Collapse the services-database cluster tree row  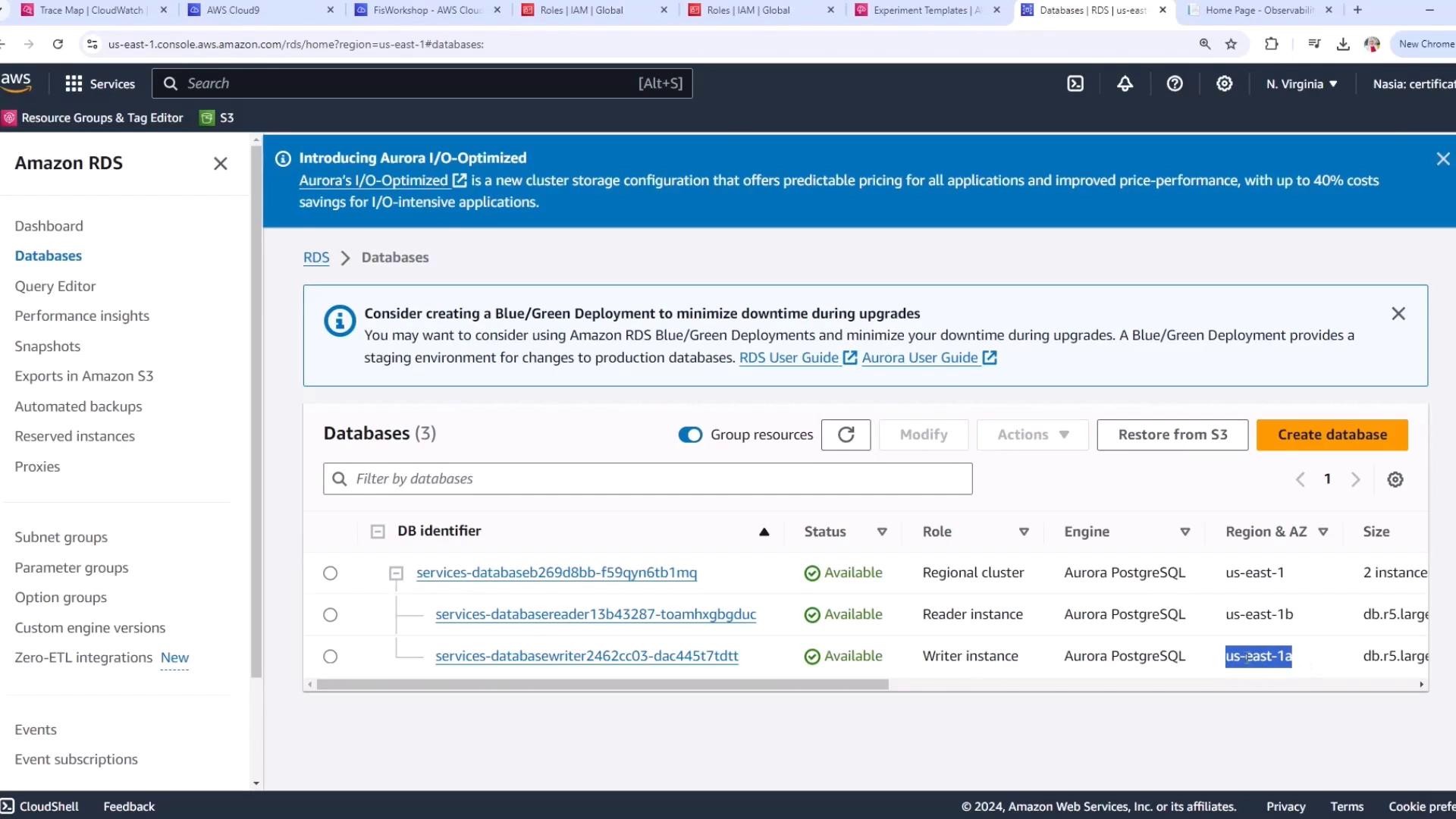(396, 573)
